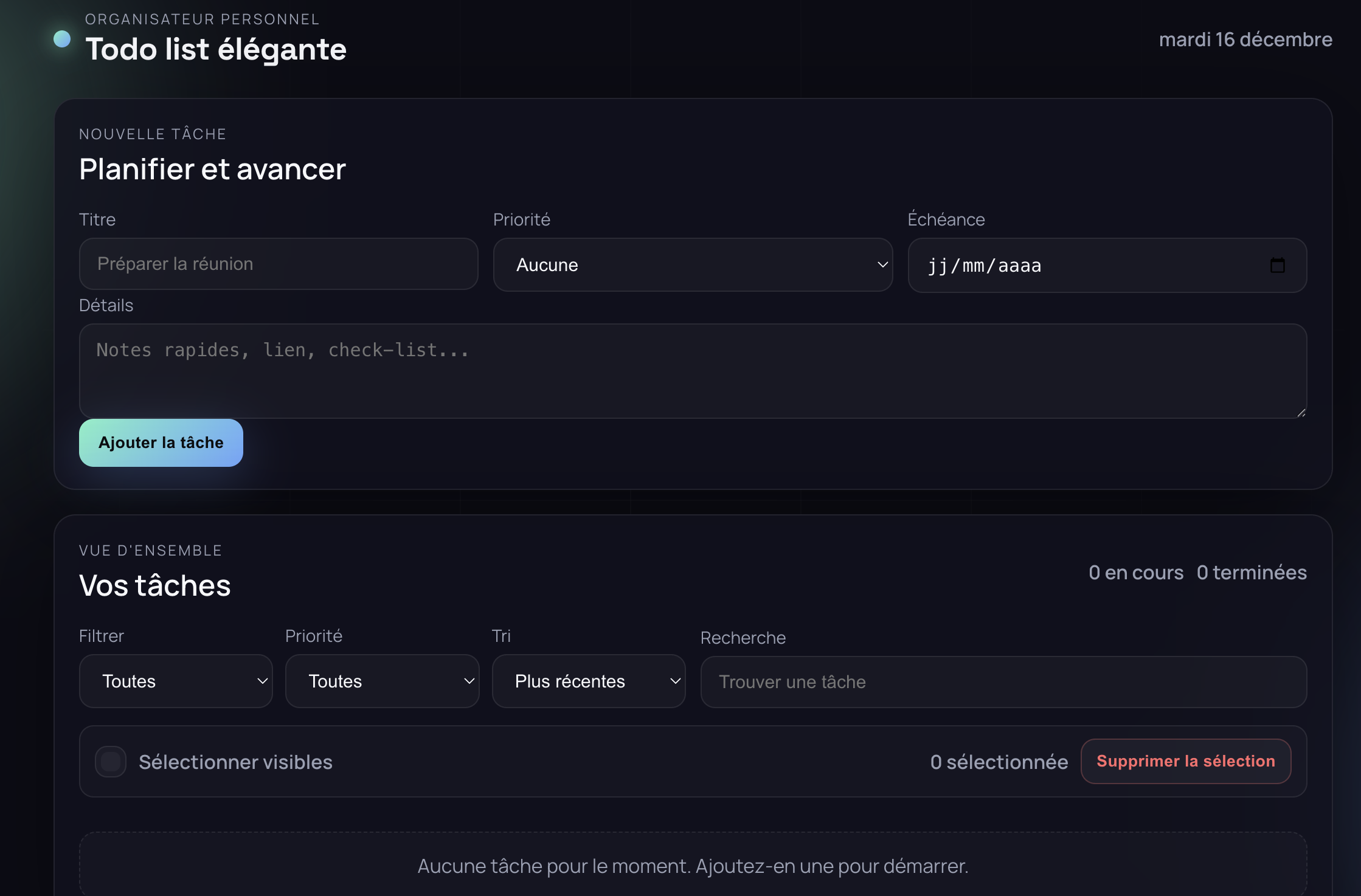Screen dimensions: 1361x896
Task: Click the chevron arrow of Plus récentes
Action: 675,681
